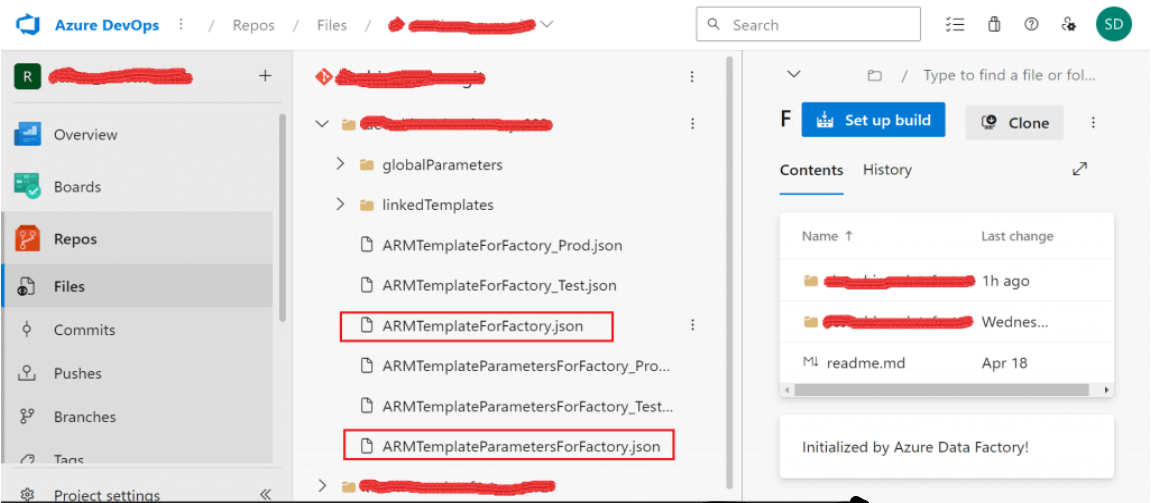
Task: Expand the collapsed bottom folder chevron
Action: 322,485
